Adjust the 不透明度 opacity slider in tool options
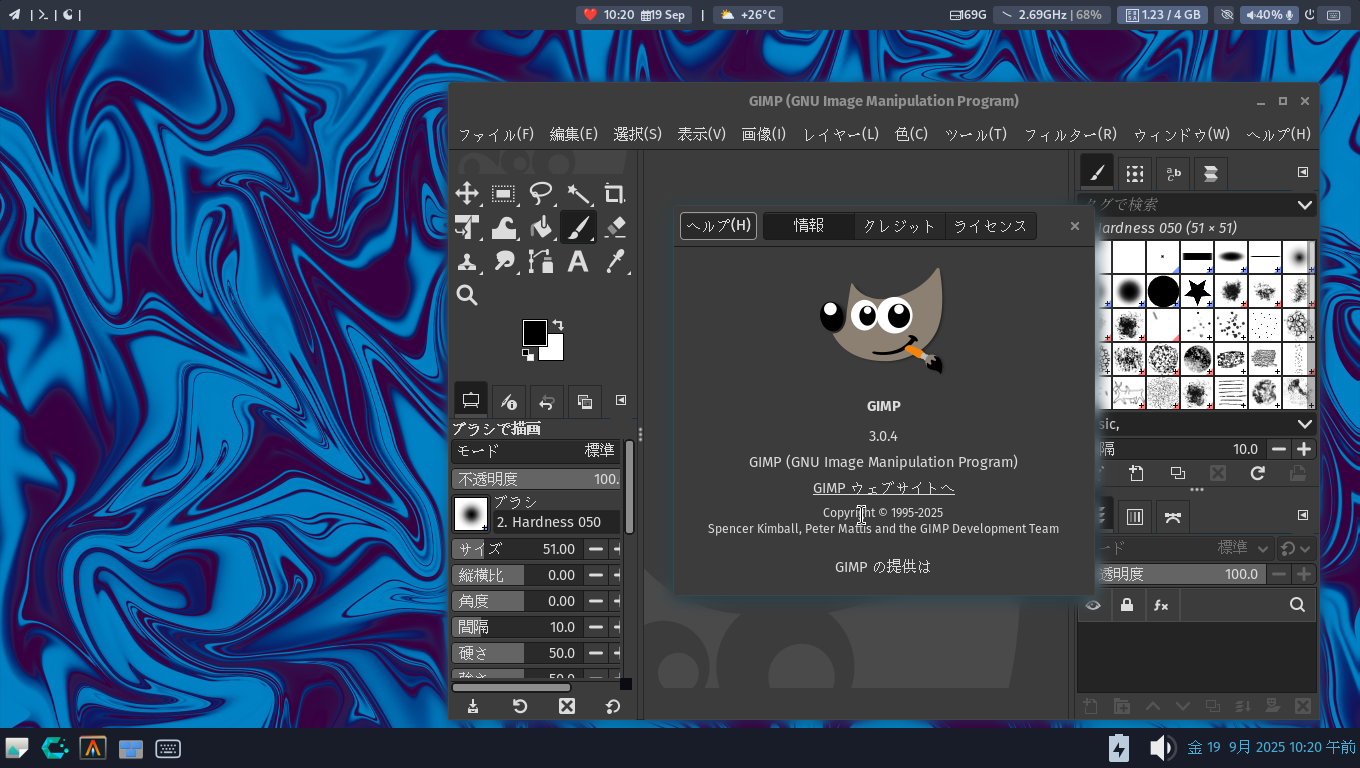Image resolution: width=1360 pixels, height=768 pixels. tap(536, 479)
